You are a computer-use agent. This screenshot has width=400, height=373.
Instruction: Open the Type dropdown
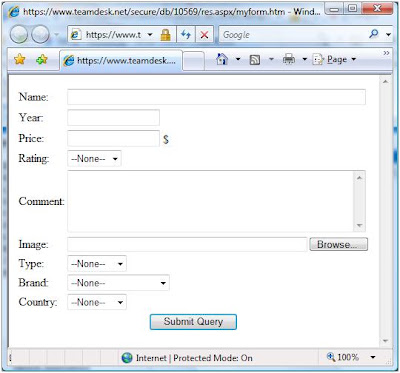point(97,264)
